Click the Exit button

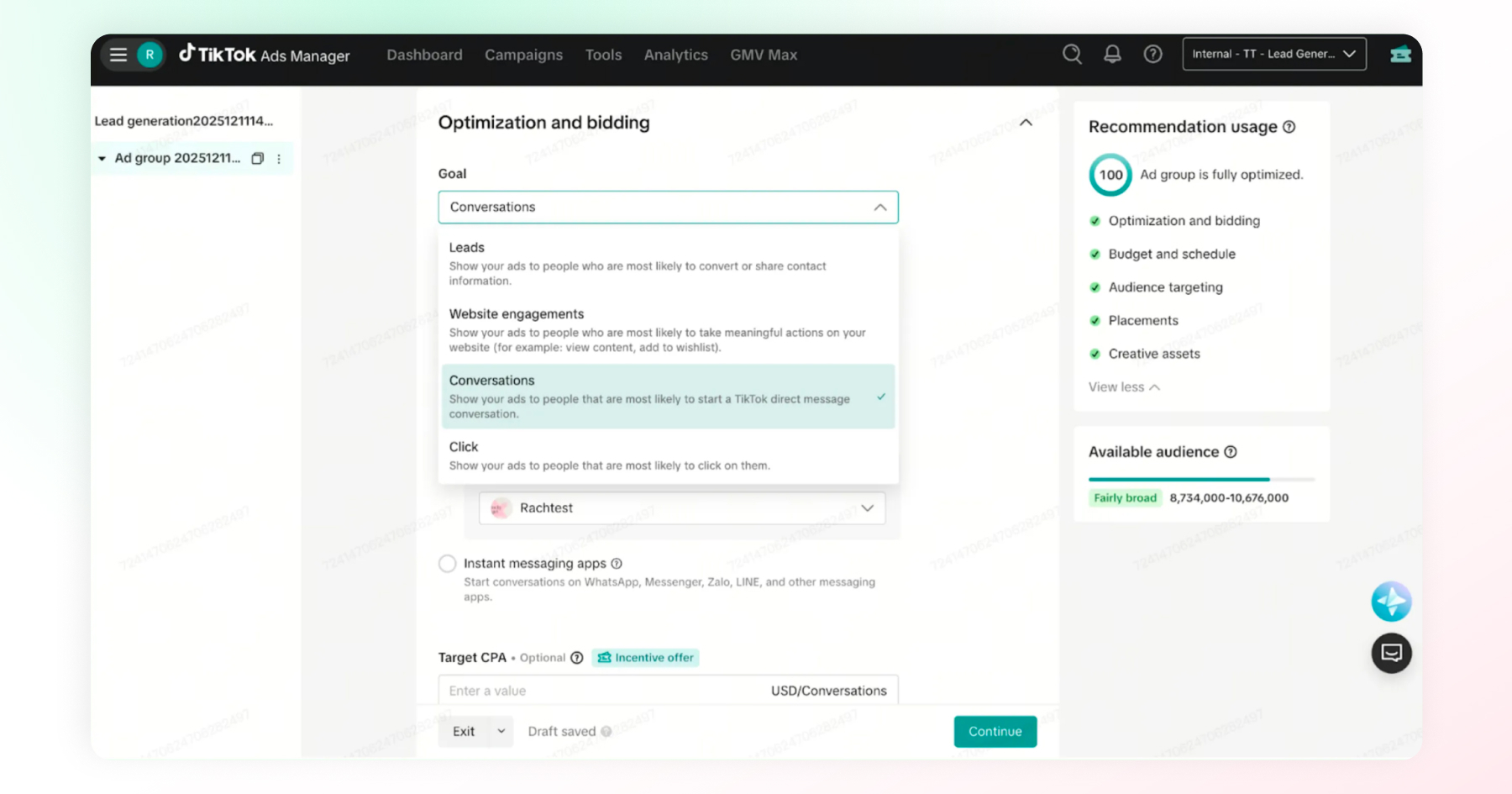click(x=464, y=732)
